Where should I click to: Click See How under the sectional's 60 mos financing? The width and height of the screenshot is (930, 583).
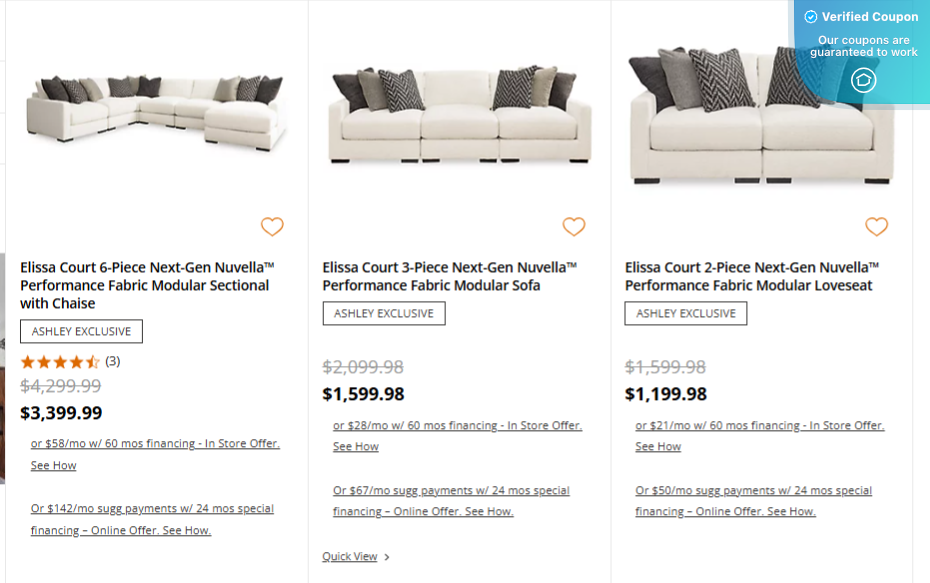(53, 465)
